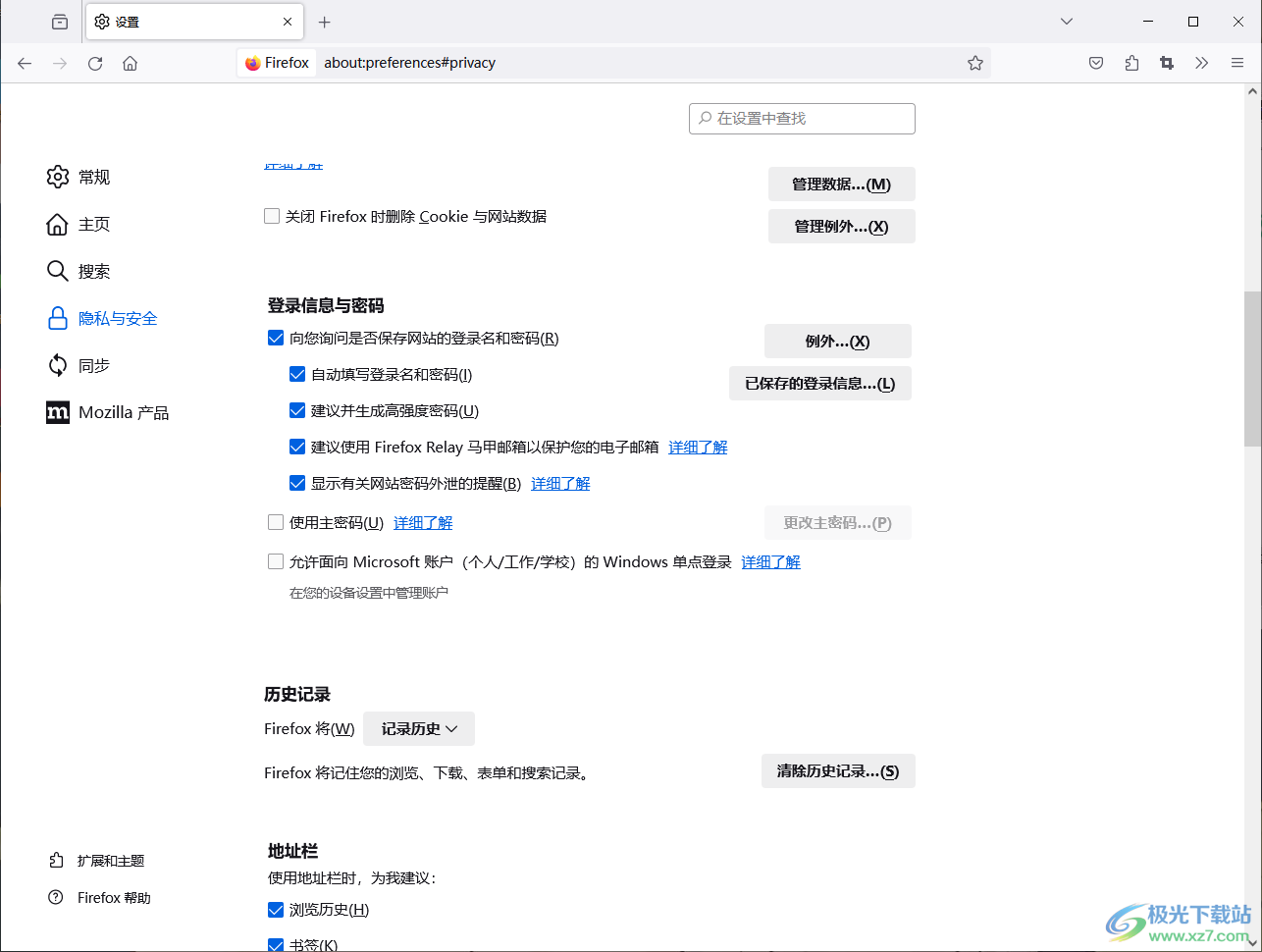Viewport: 1262px width, 952px height.
Task: Open 详细了解 link for Windows 单点登录
Action: point(770,562)
